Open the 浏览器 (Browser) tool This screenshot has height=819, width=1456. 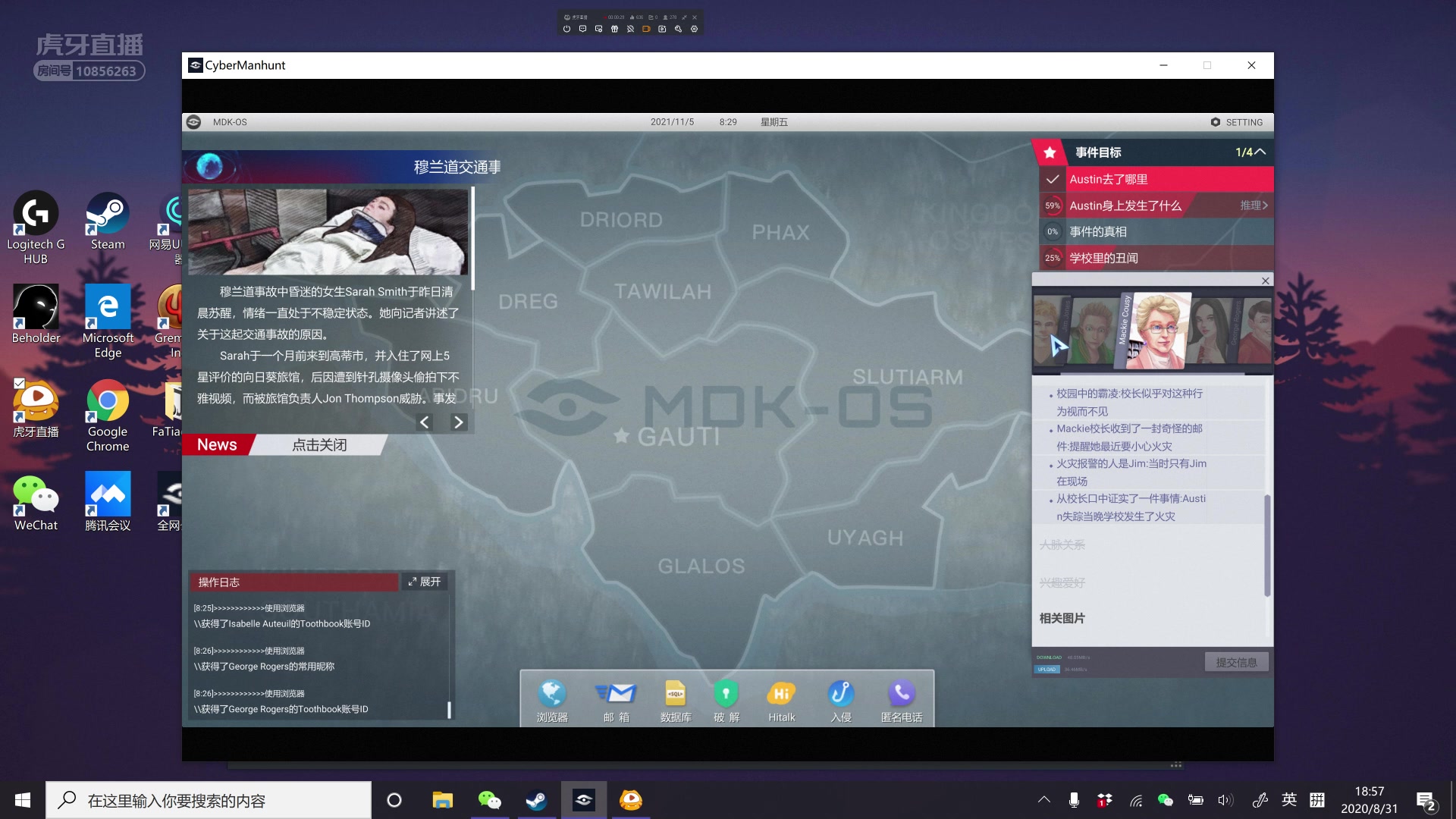553,697
